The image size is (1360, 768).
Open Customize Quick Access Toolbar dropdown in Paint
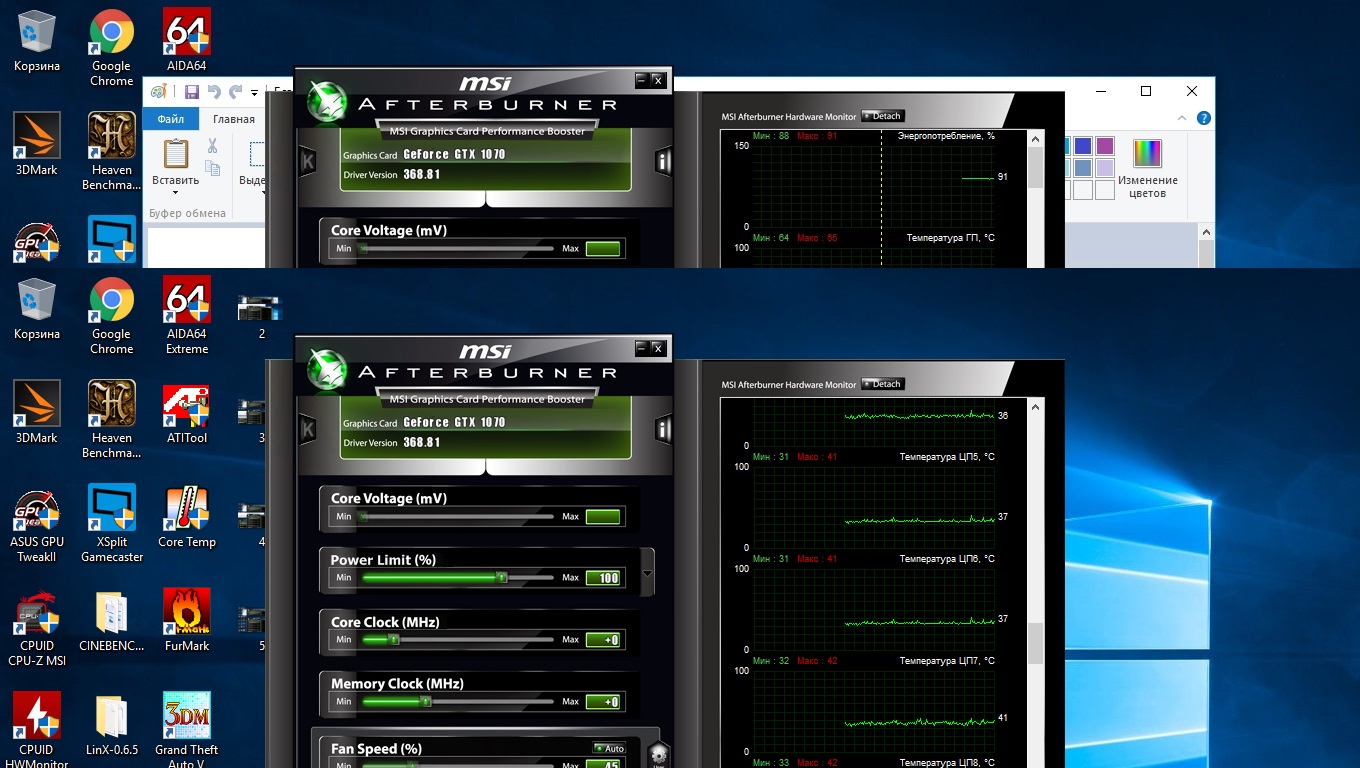[x=254, y=93]
